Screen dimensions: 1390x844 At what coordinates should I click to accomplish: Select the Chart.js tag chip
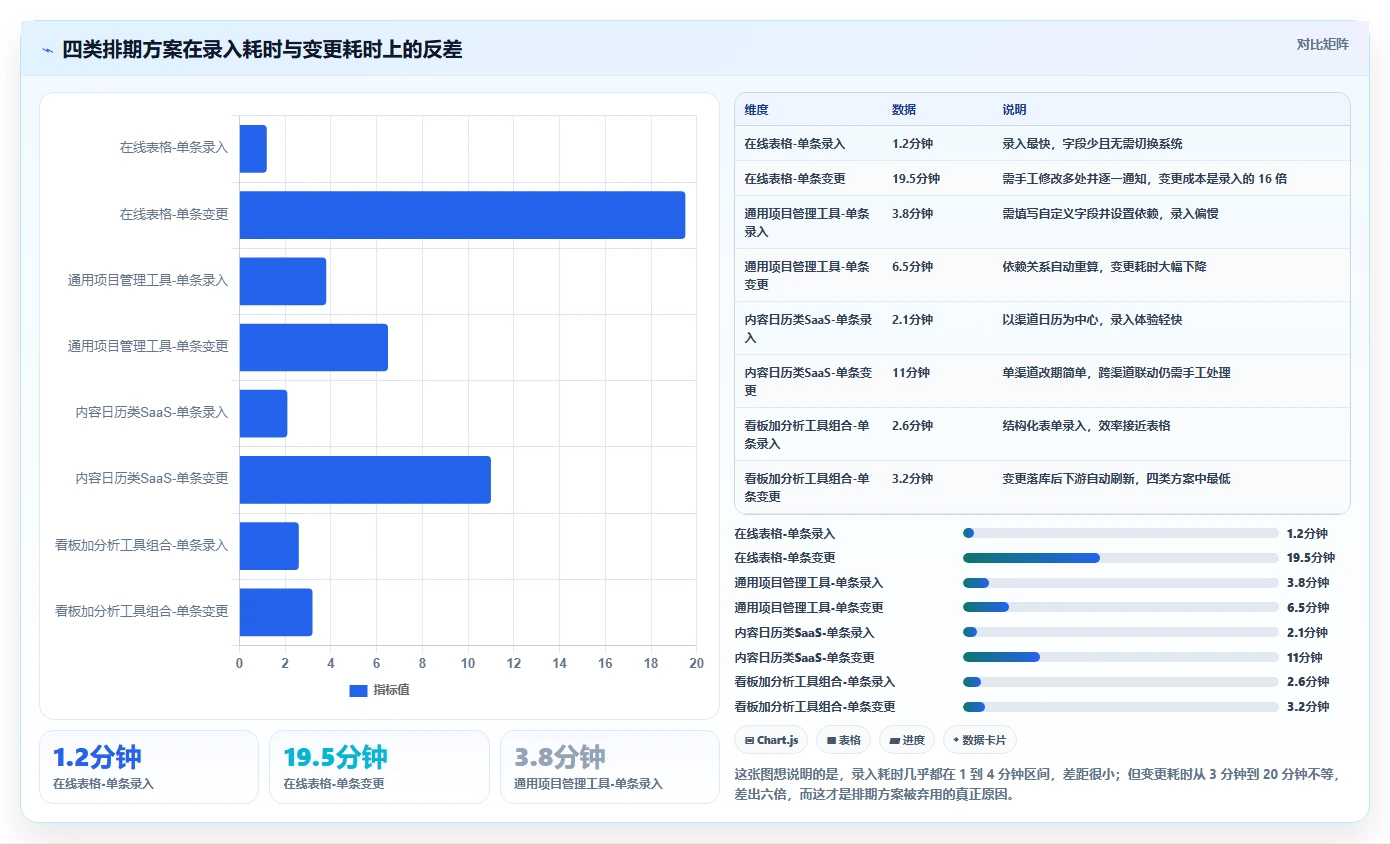click(771, 740)
